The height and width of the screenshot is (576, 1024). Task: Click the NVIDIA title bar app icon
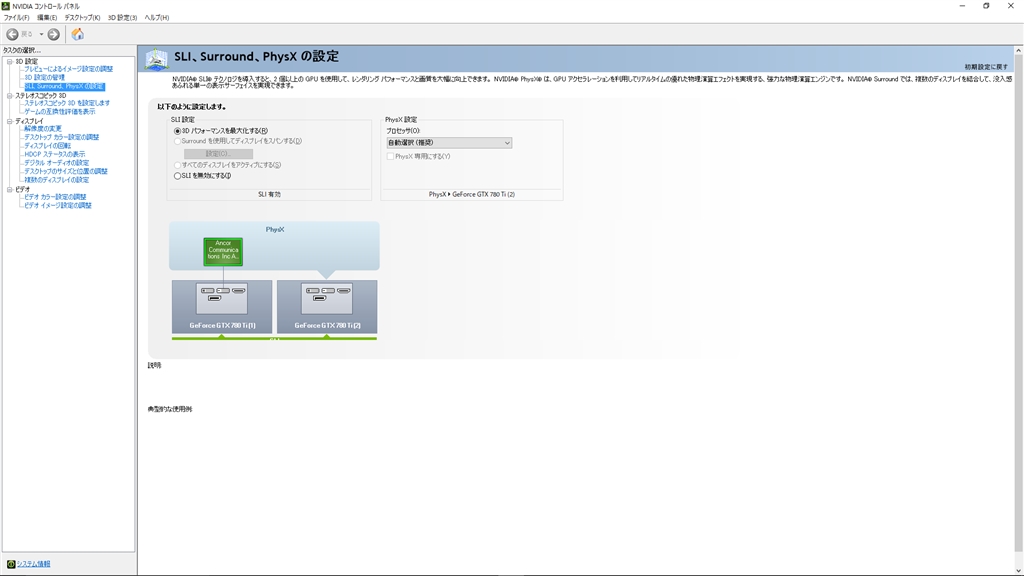[x=6, y=6]
